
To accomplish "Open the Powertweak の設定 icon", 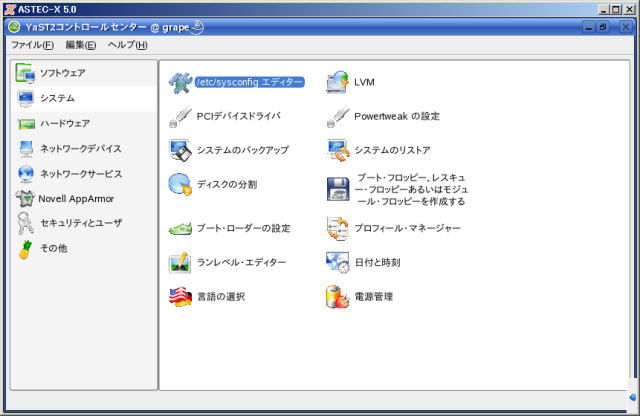I will (337, 116).
